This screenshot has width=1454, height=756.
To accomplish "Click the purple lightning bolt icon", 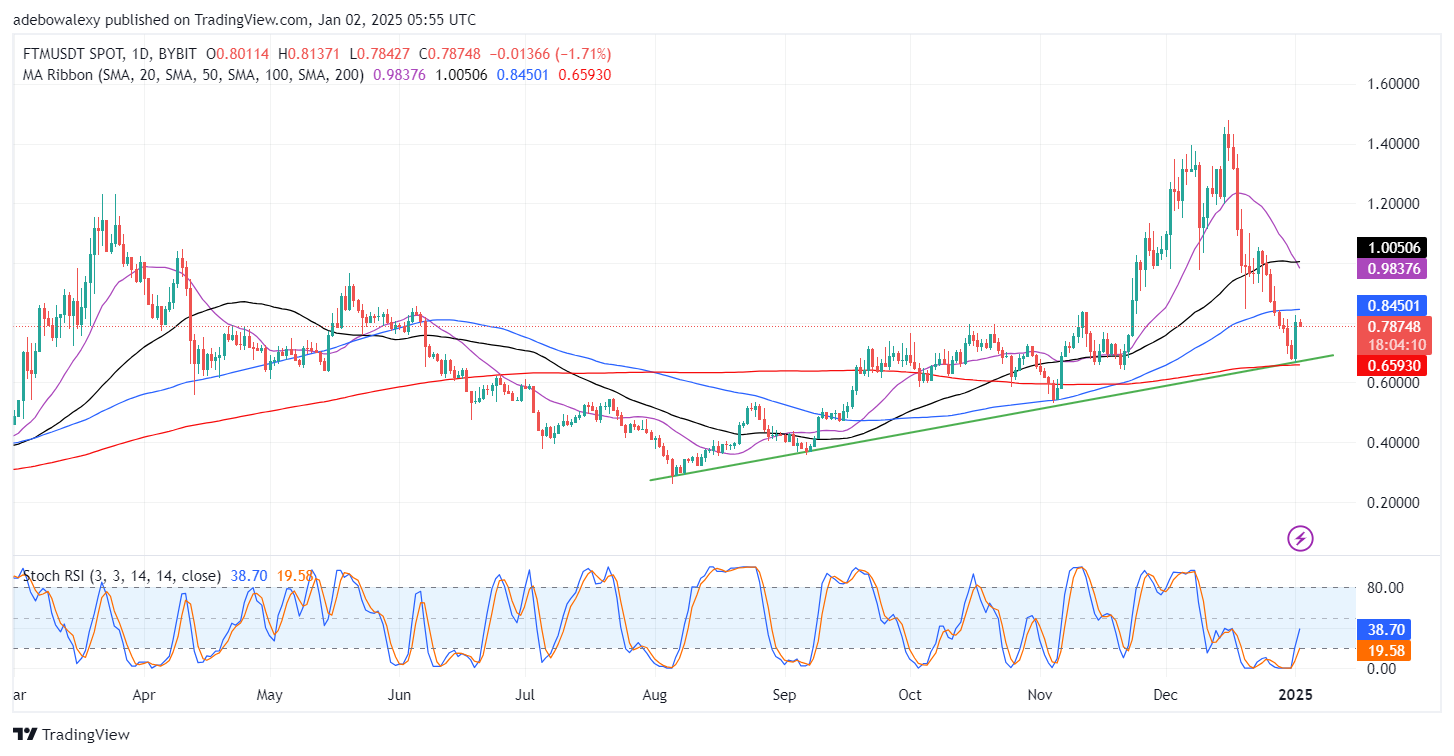I will coord(1299,539).
